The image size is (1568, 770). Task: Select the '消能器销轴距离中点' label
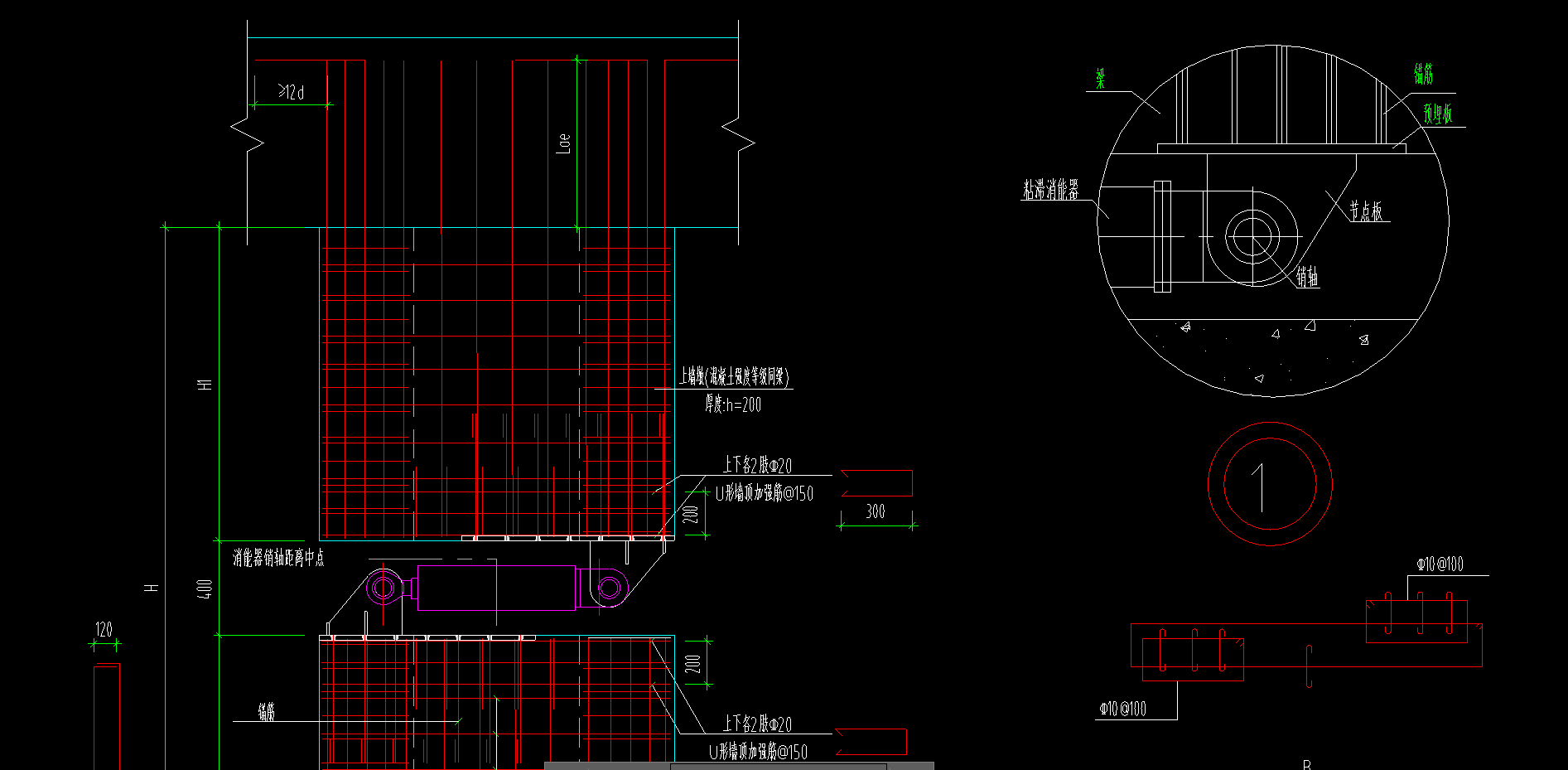(x=278, y=558)
